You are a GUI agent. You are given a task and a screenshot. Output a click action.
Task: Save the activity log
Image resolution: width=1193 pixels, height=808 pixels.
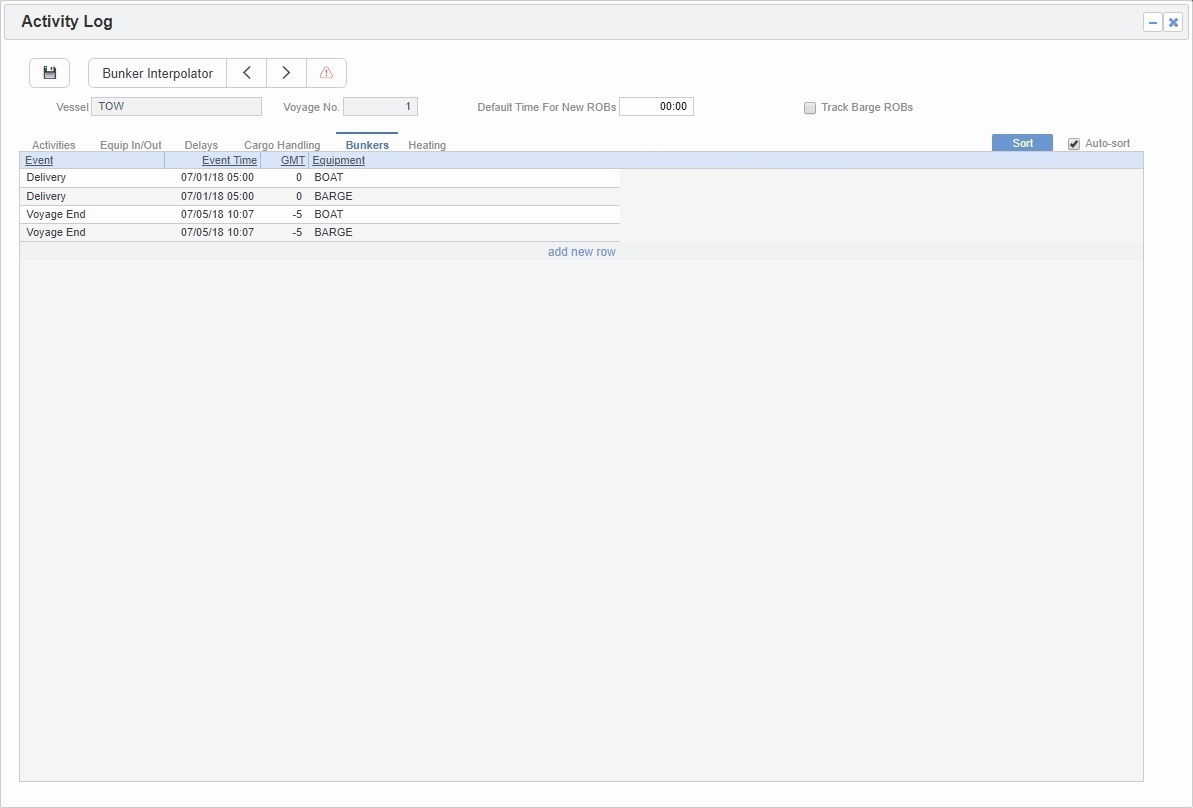click(x=49, y=72)
